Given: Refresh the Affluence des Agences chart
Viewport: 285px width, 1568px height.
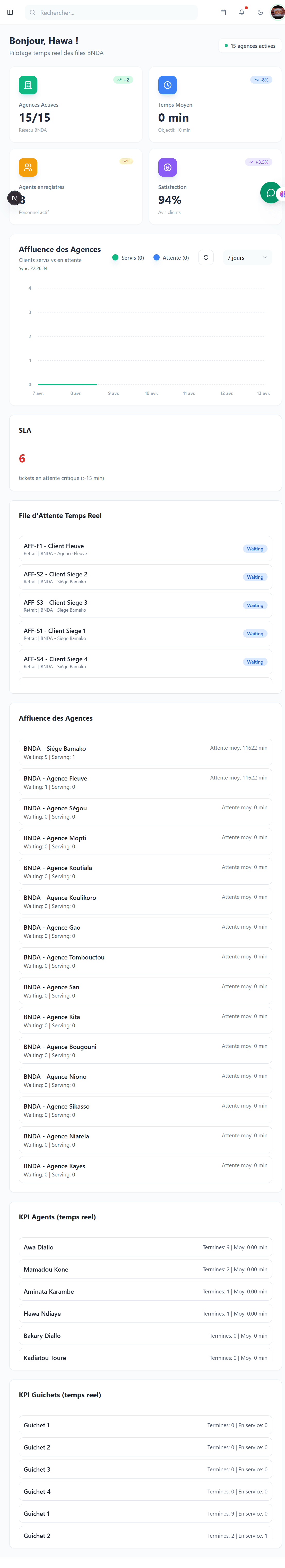Looking at the screenshot, I should (x=206, y=258).
